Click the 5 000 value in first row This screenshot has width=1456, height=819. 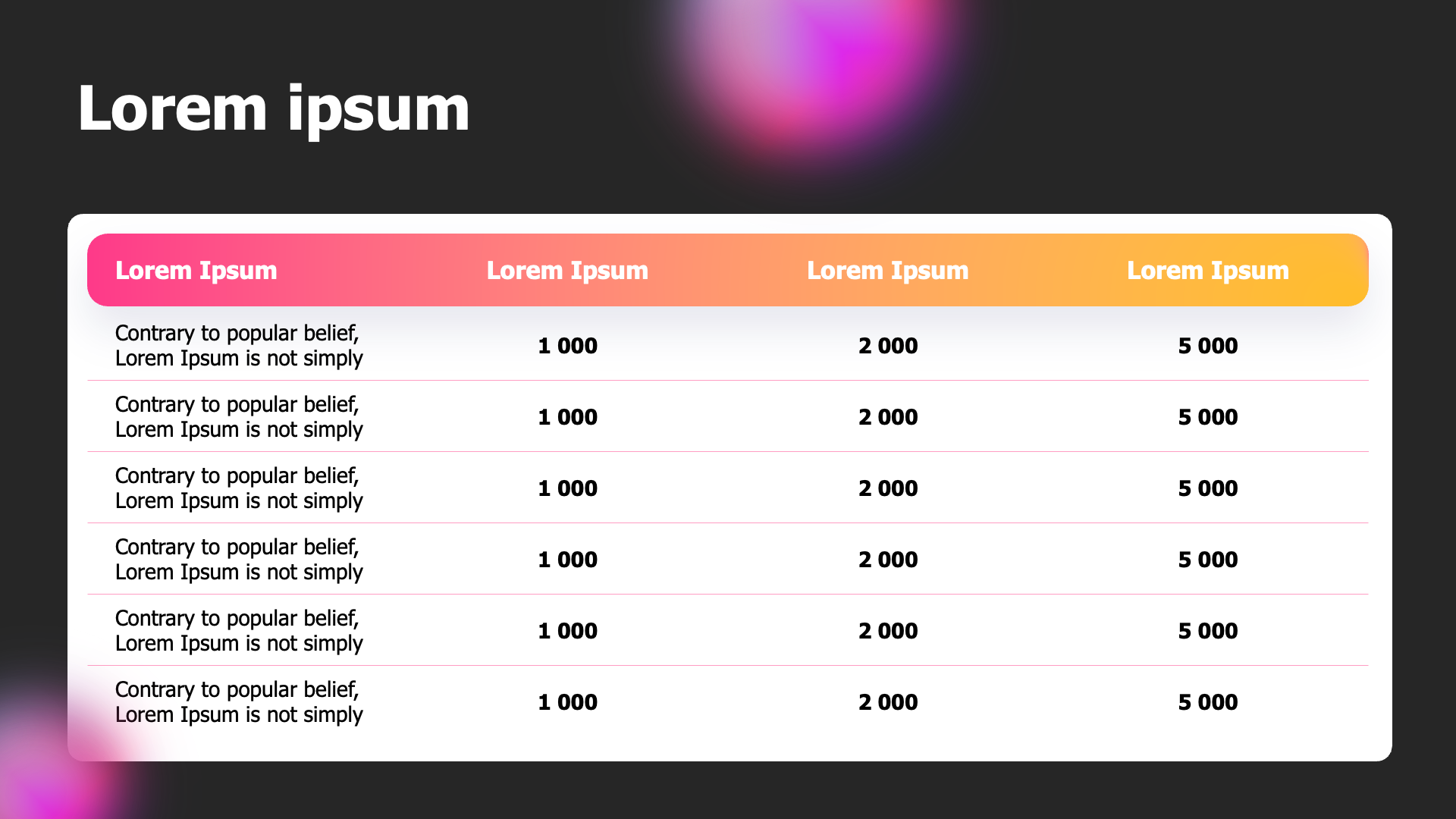pos(1207,346)
